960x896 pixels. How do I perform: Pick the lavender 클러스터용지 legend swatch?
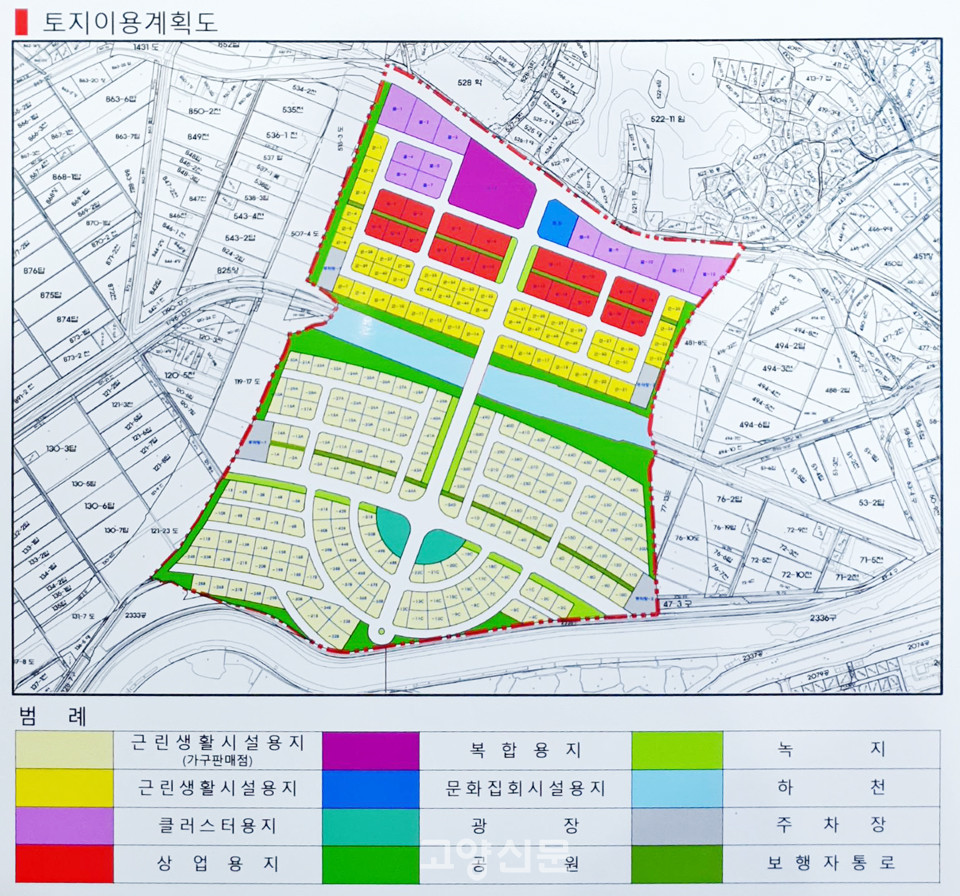coord(64,826)
